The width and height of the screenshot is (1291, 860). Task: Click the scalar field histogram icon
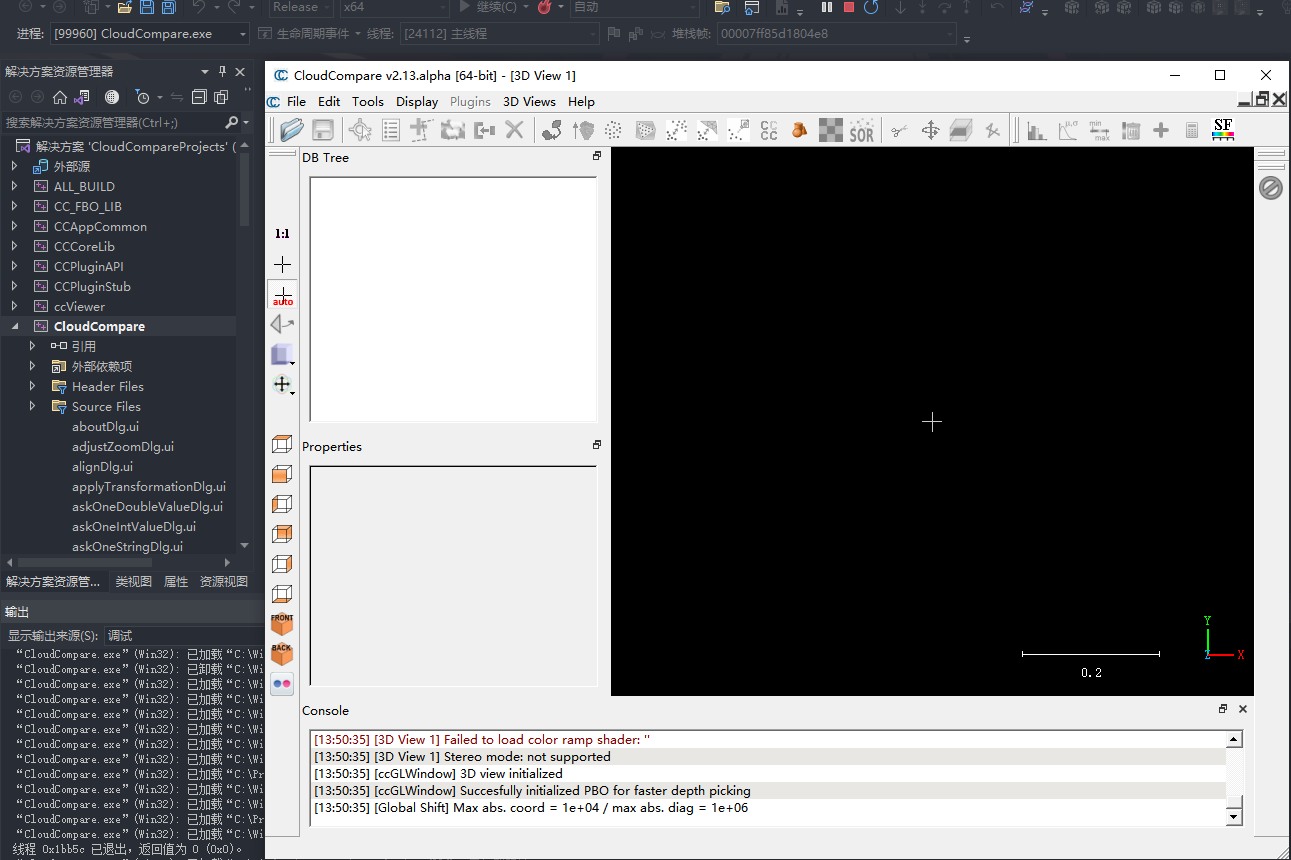pos(1037,130)
